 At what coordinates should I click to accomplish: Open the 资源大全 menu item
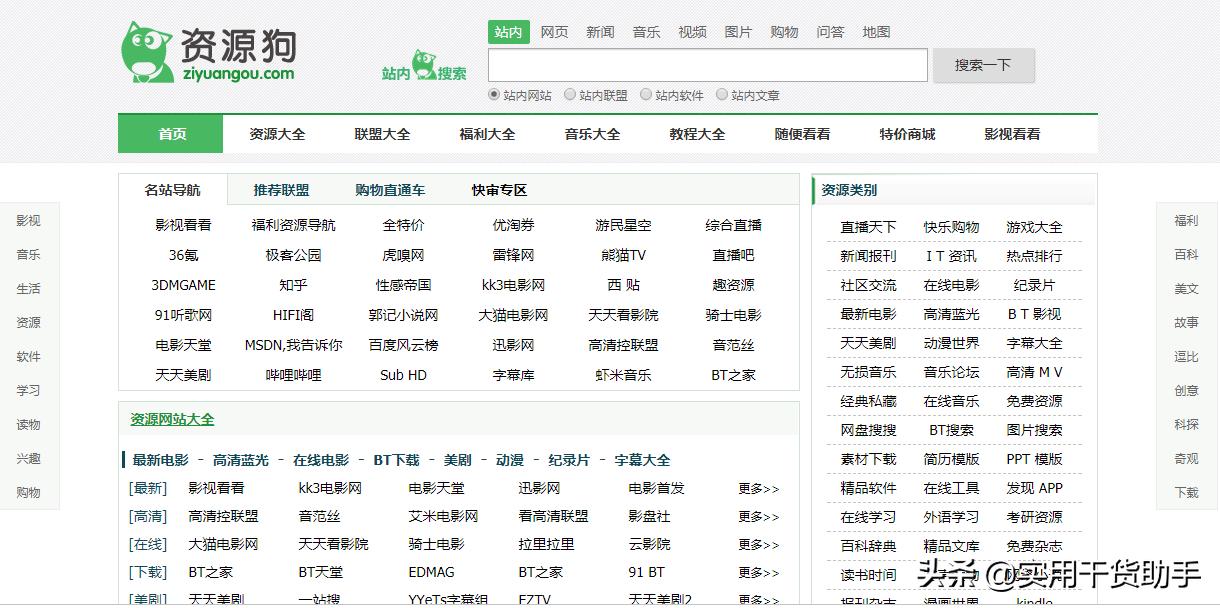tap(276, 132)
